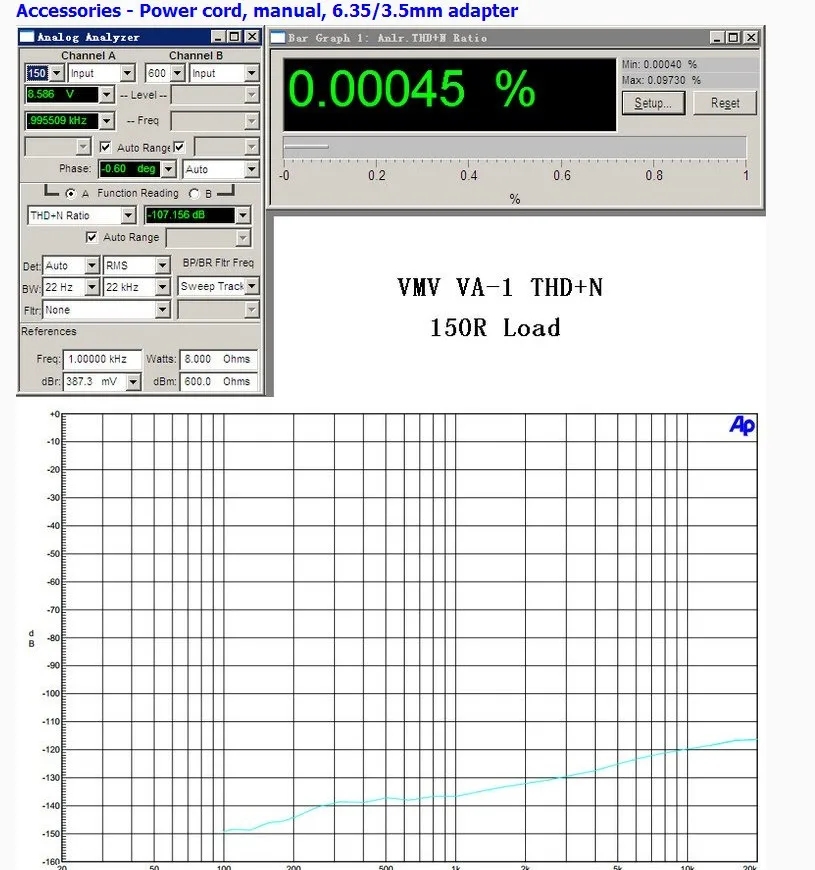The width and height of the screenshot is (815, 870).
Task: Open the THD+N Ratio function dropdown
Action: point(128,215)
